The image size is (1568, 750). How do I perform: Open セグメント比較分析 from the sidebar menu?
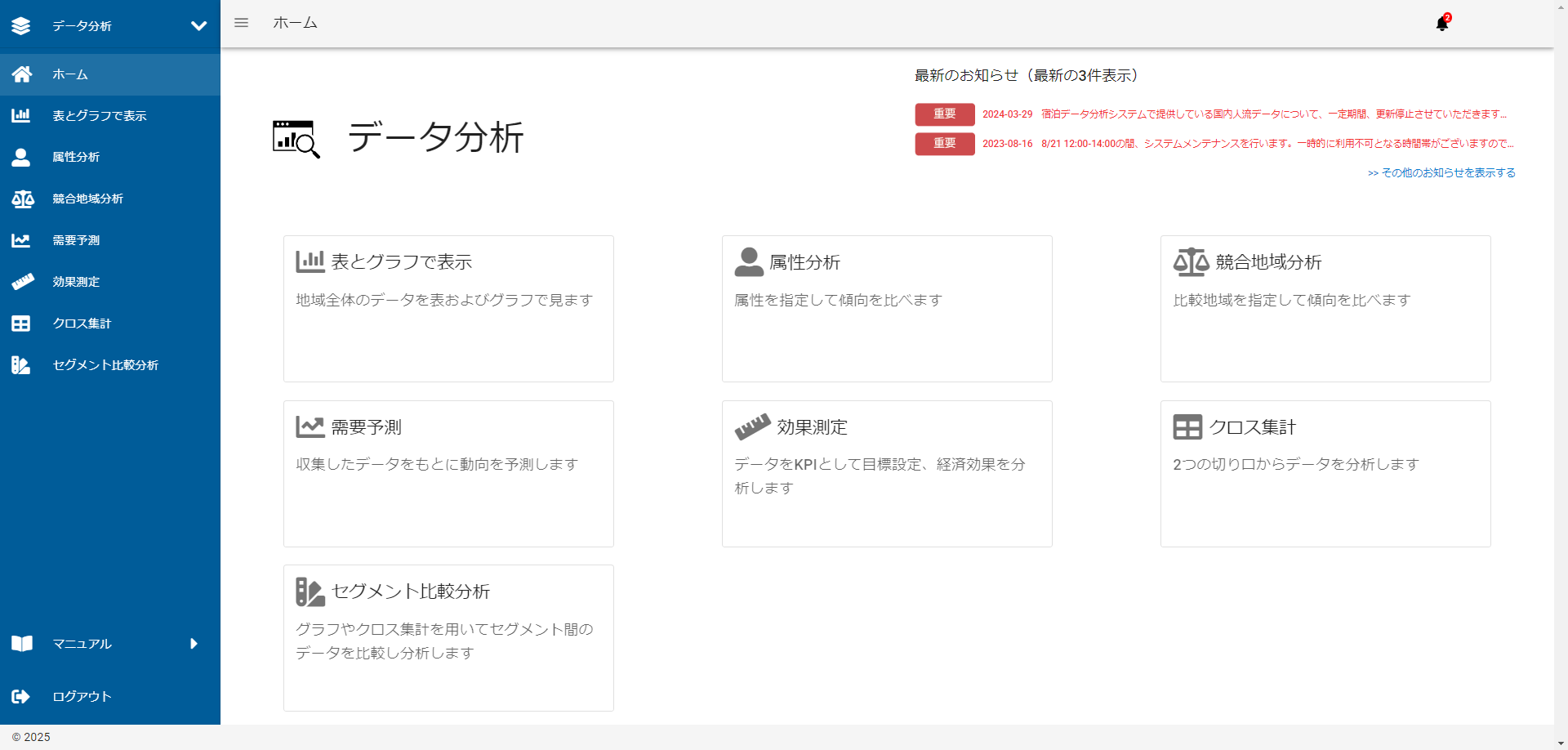coord(105,365)
